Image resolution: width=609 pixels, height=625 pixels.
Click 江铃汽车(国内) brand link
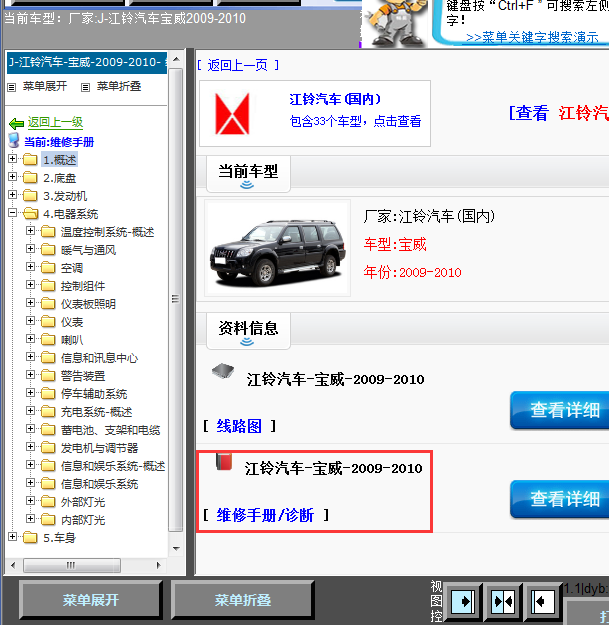tap(335, 99)
